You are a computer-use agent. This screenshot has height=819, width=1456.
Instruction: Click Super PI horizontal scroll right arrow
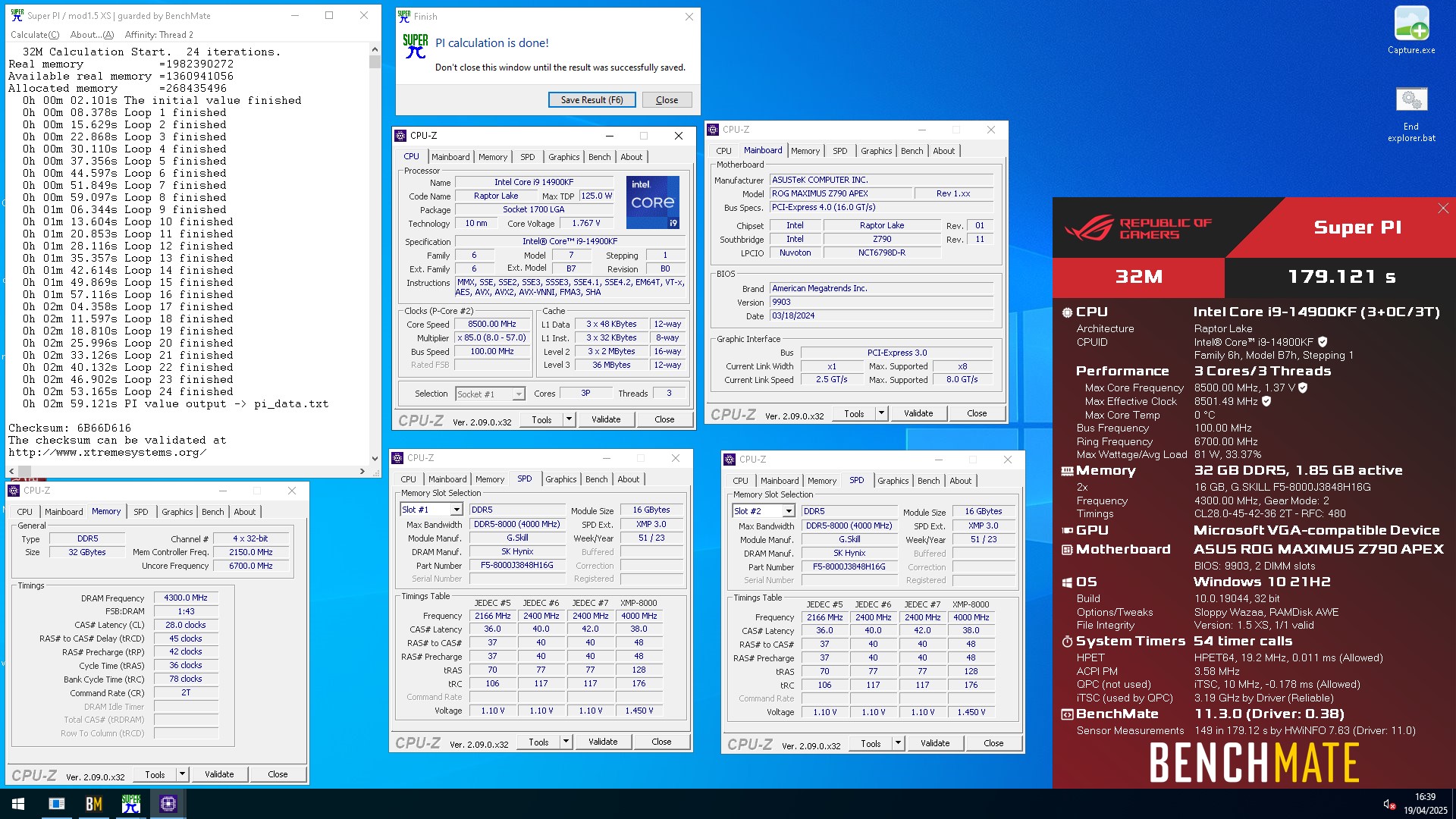pyautogui.click(x=362, y=472)
